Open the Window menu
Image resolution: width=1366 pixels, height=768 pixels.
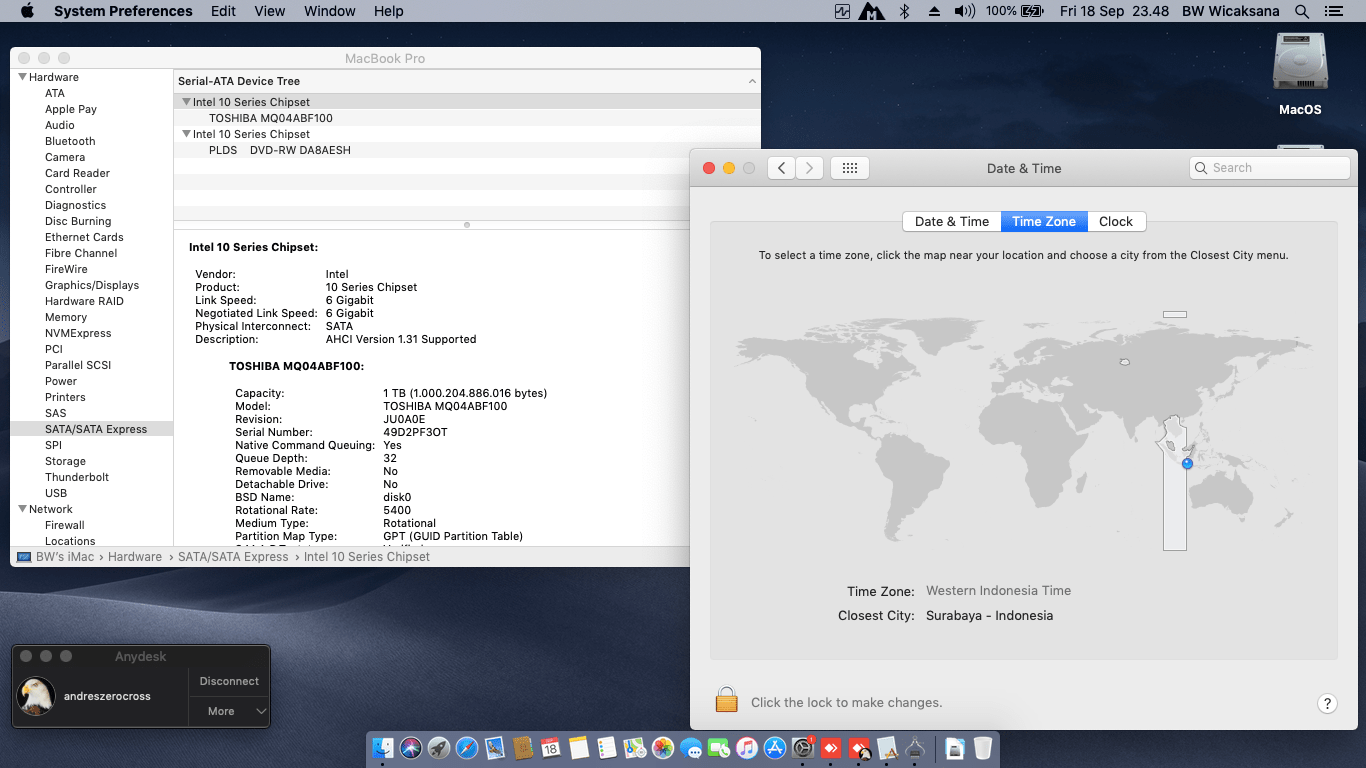coord(330,11)
